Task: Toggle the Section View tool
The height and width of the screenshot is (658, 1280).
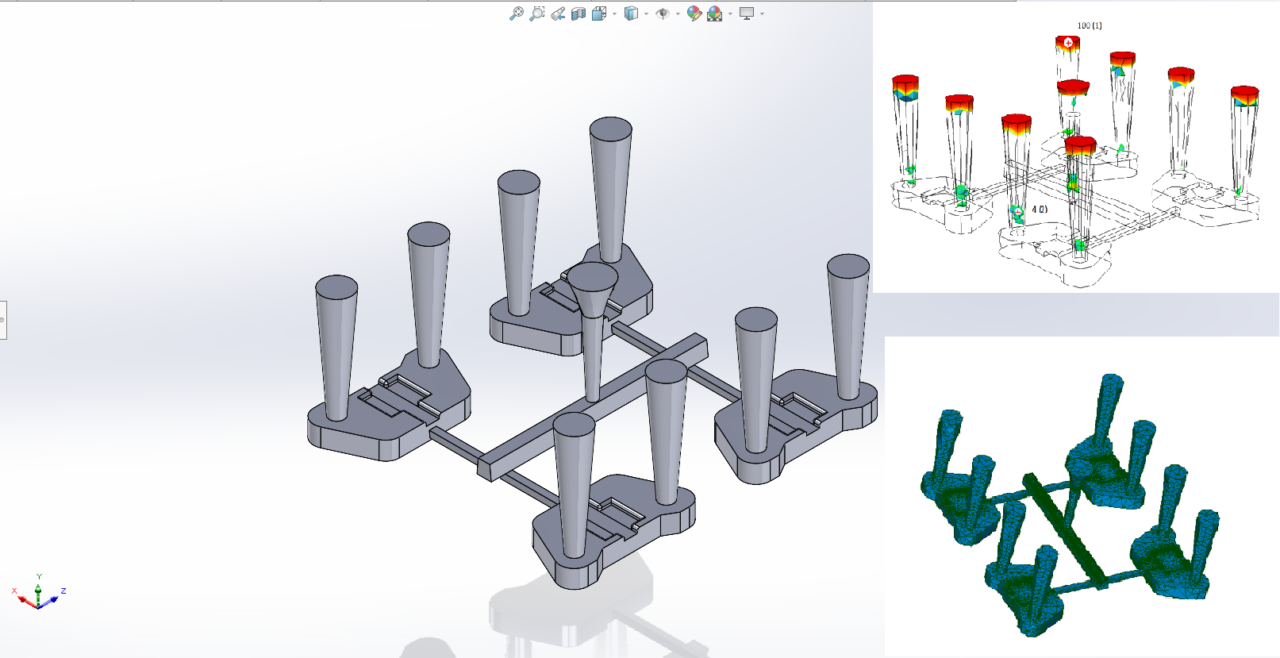Action: coord(578,14)
